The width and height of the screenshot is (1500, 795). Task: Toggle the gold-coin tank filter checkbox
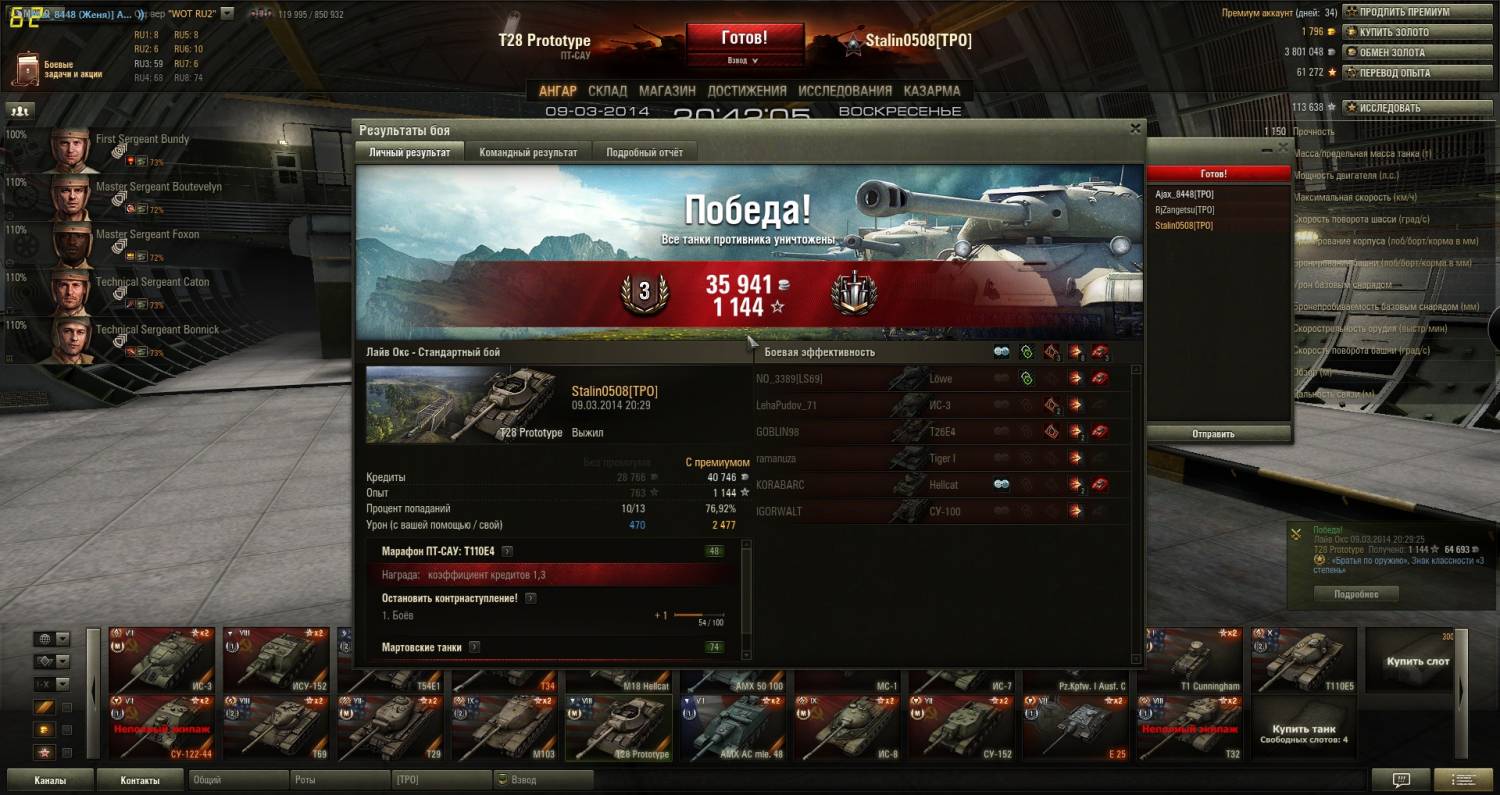[67, 730]
